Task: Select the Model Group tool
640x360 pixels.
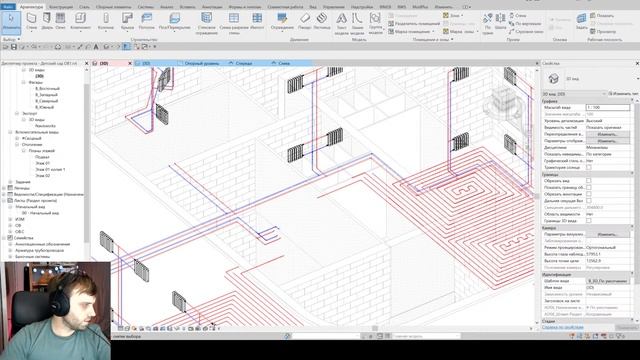Action: tap(375, 23)
